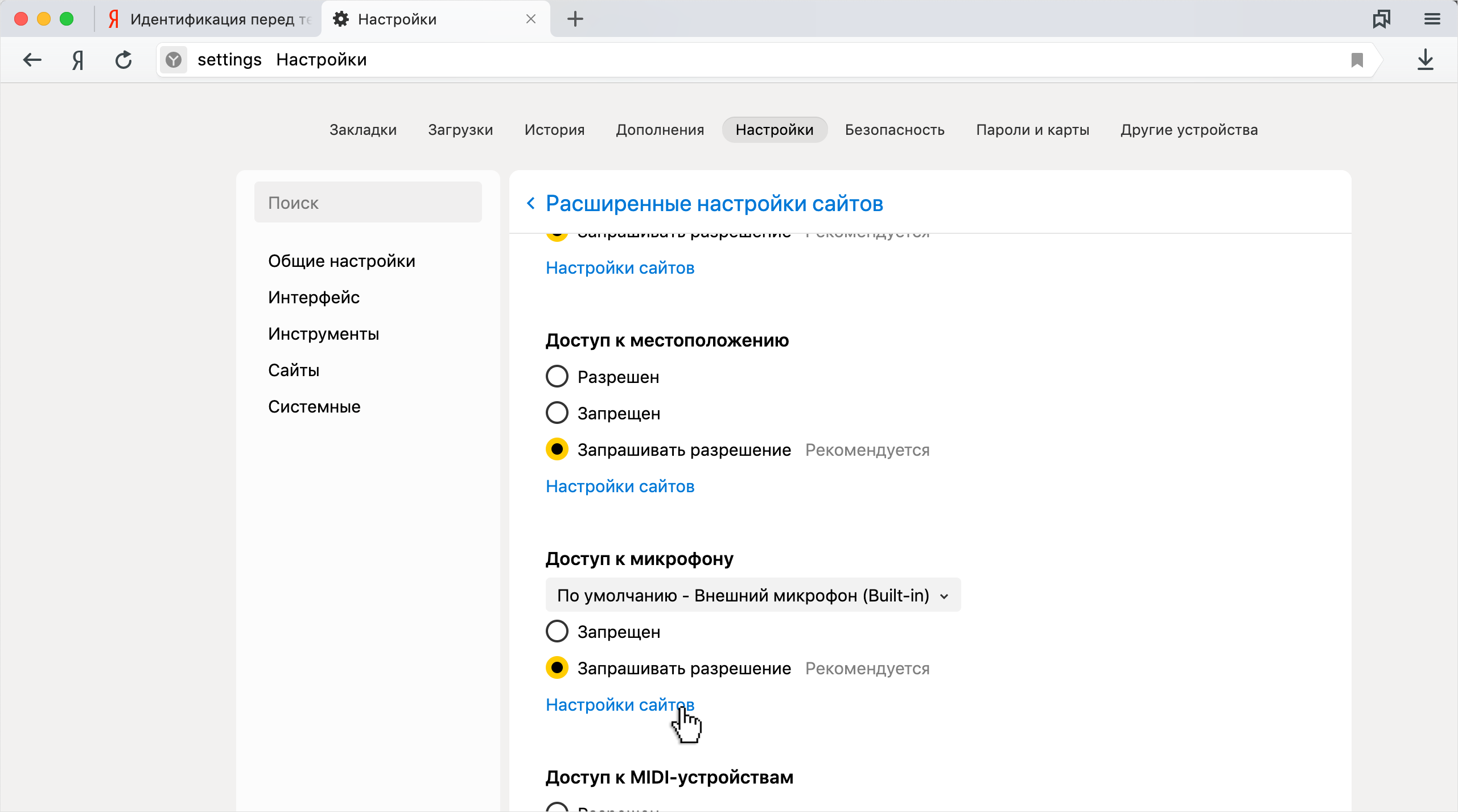Viewport: 1458px width, 812px height.
Task: Expand the microphone device dropdown
Action: click(x=752, y=595)
